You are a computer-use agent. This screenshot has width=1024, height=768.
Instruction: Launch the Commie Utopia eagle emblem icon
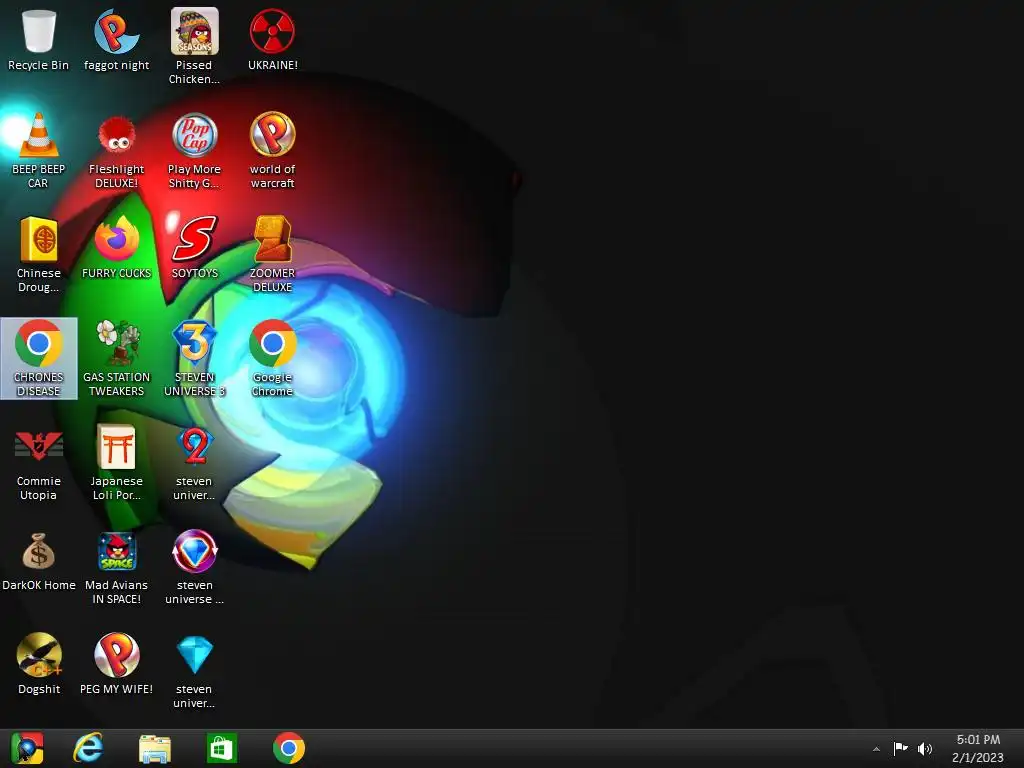tap(39, 447)
